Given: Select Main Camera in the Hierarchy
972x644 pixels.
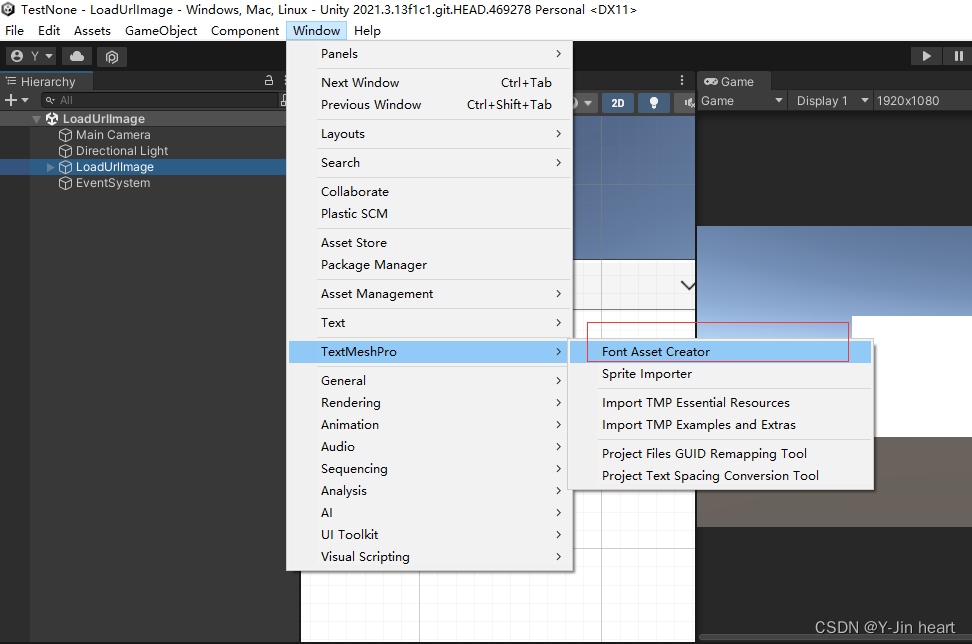Looking at the screenshot, I should pos(113,135).
